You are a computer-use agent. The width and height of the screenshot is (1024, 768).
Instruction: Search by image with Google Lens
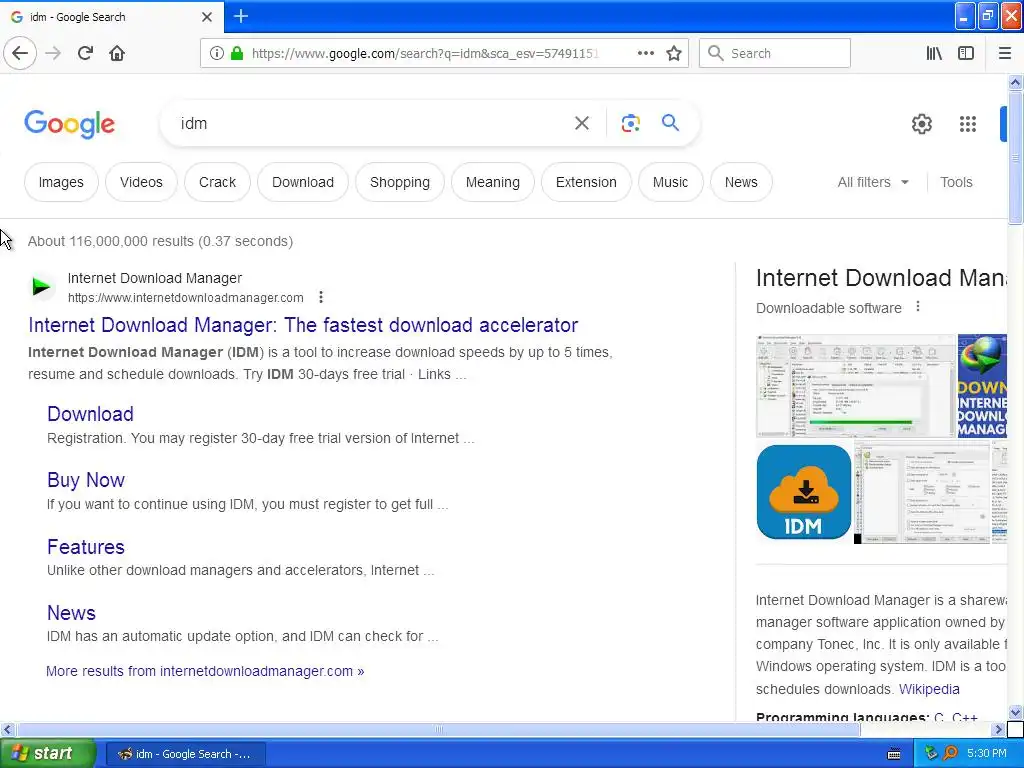[x=630, y=123]
